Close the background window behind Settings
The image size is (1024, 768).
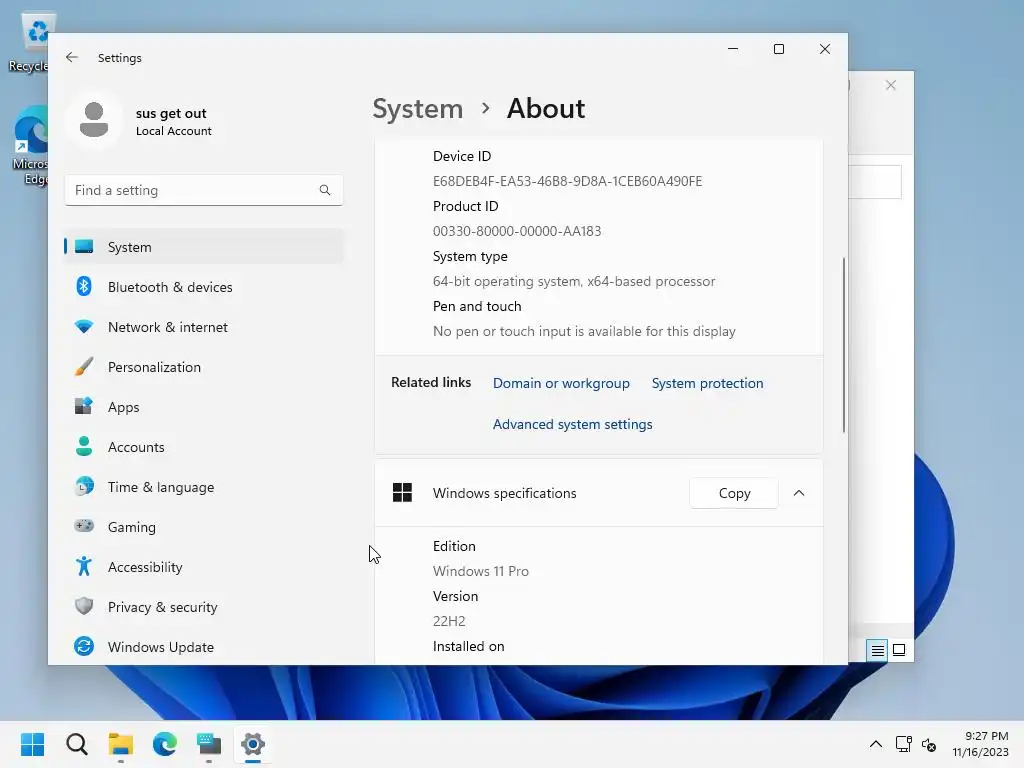coord(891,85)
